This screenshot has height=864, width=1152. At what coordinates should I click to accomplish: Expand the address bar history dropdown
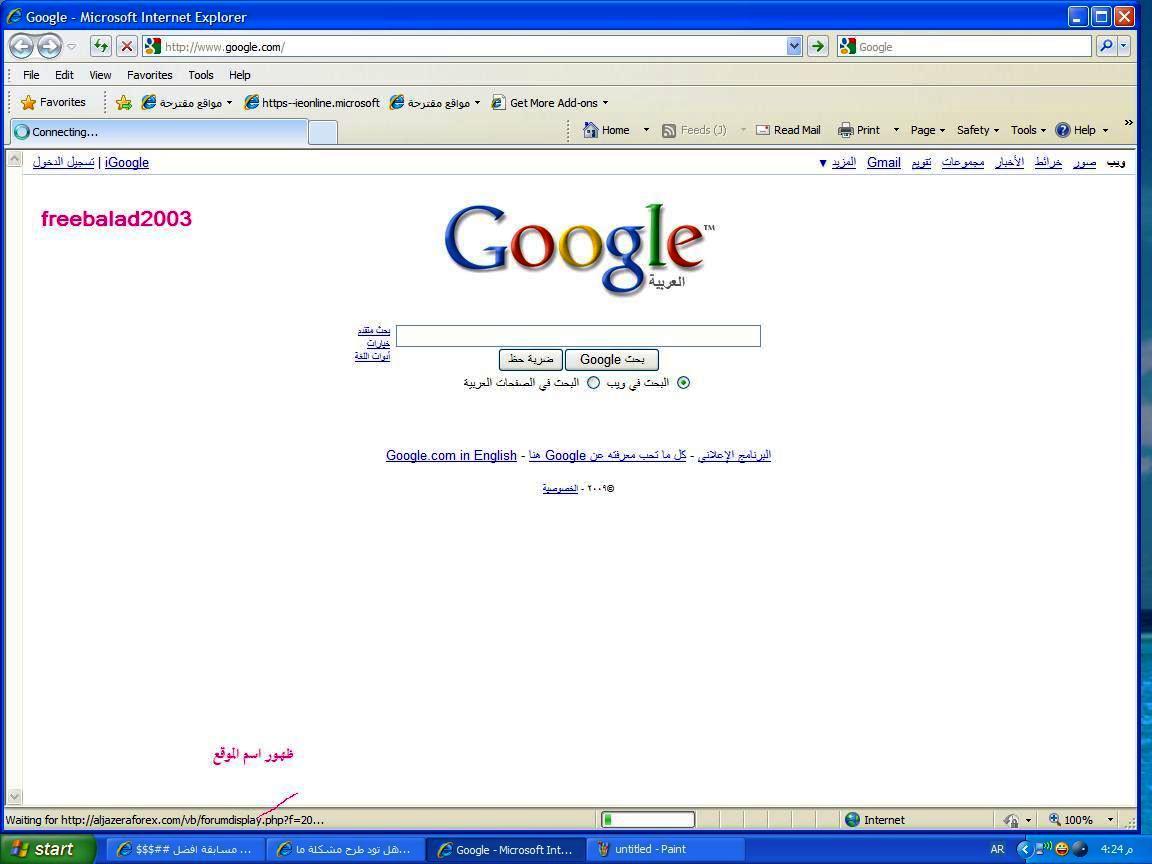click(794, 46)
